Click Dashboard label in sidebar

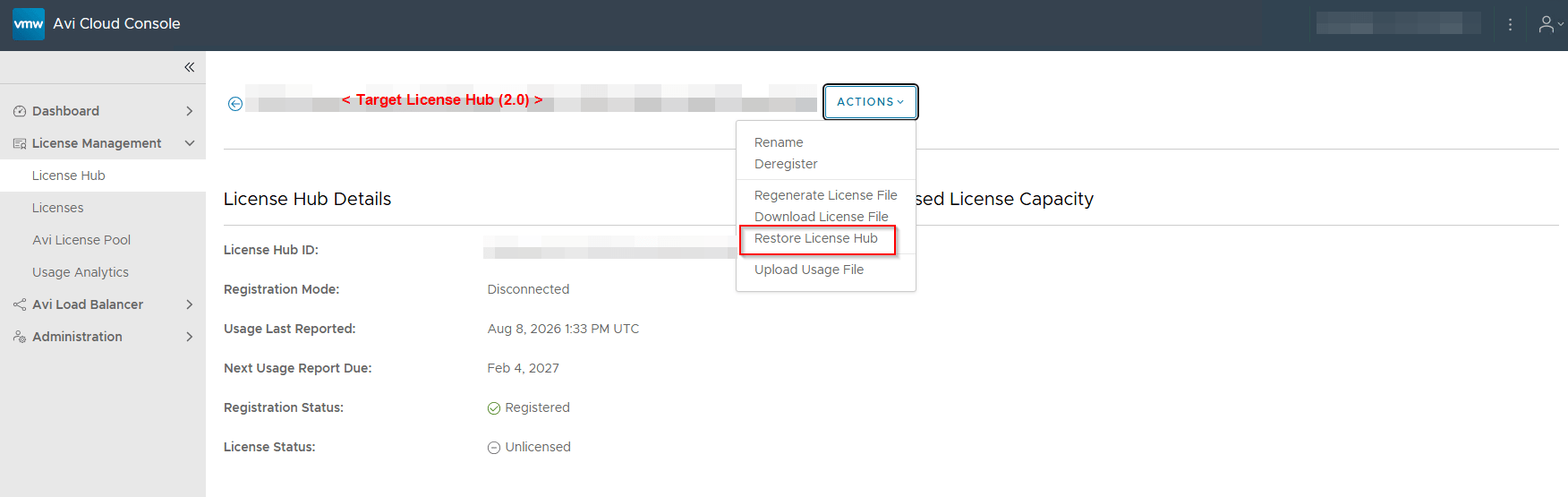(x=65, y=111)
